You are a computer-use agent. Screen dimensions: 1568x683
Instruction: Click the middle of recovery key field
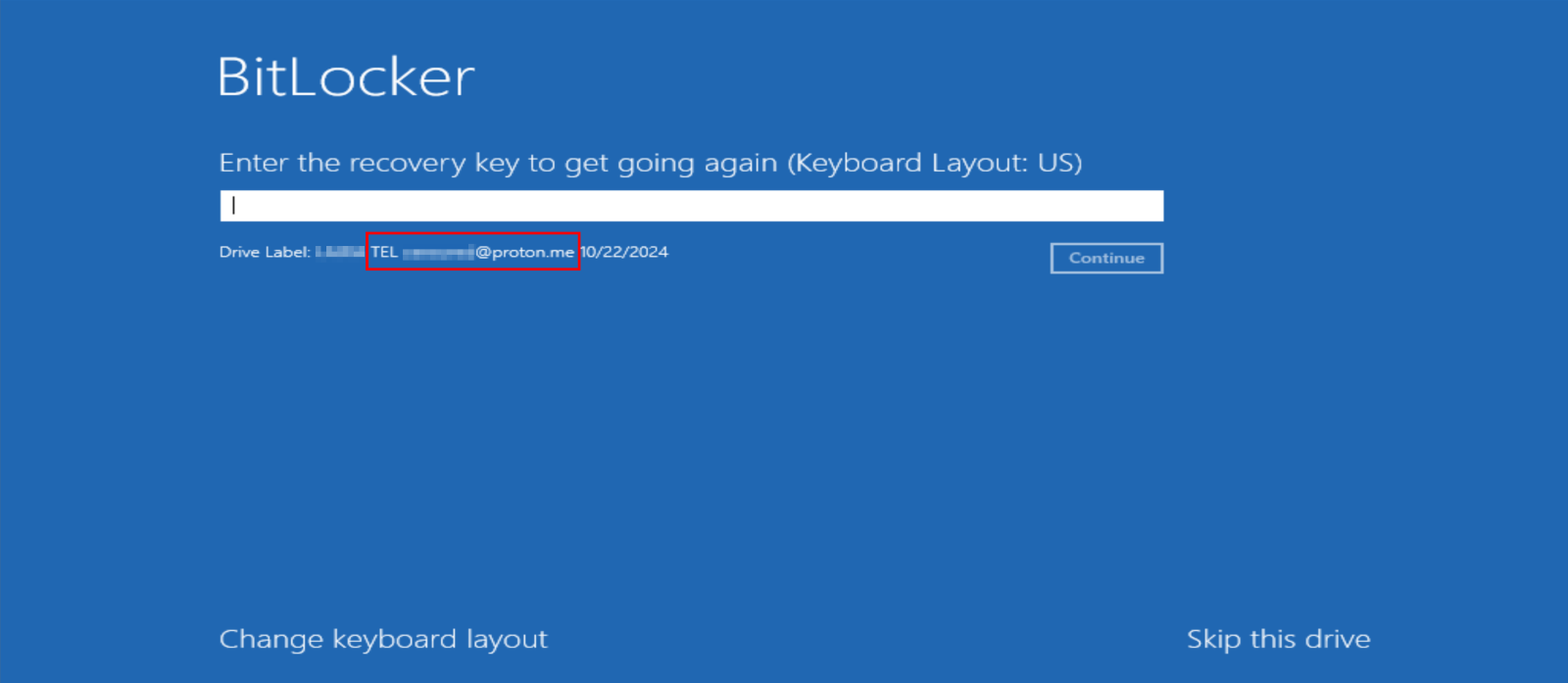[x=692, y=206]
